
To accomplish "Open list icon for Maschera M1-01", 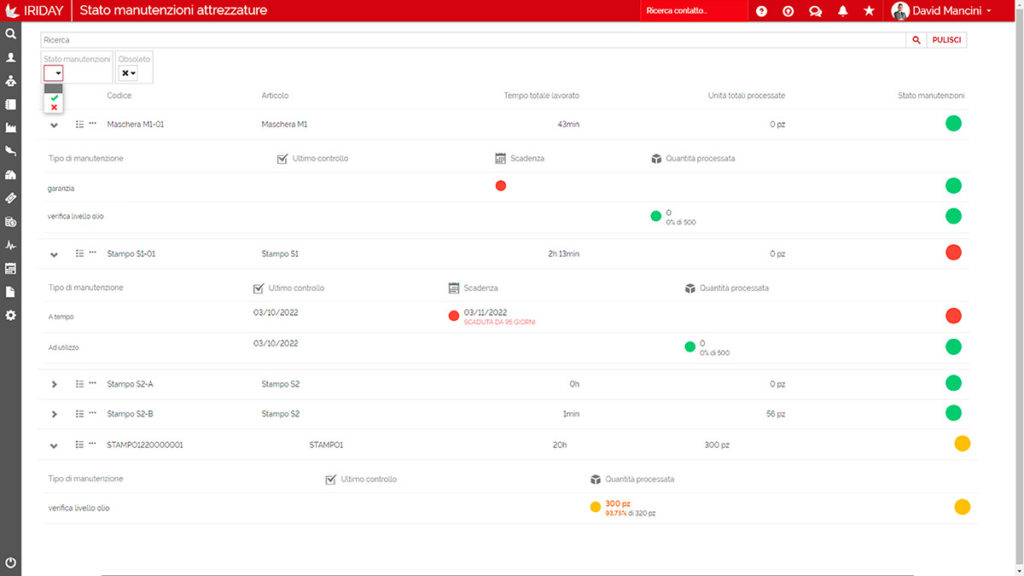I will [x=80, y=124].
